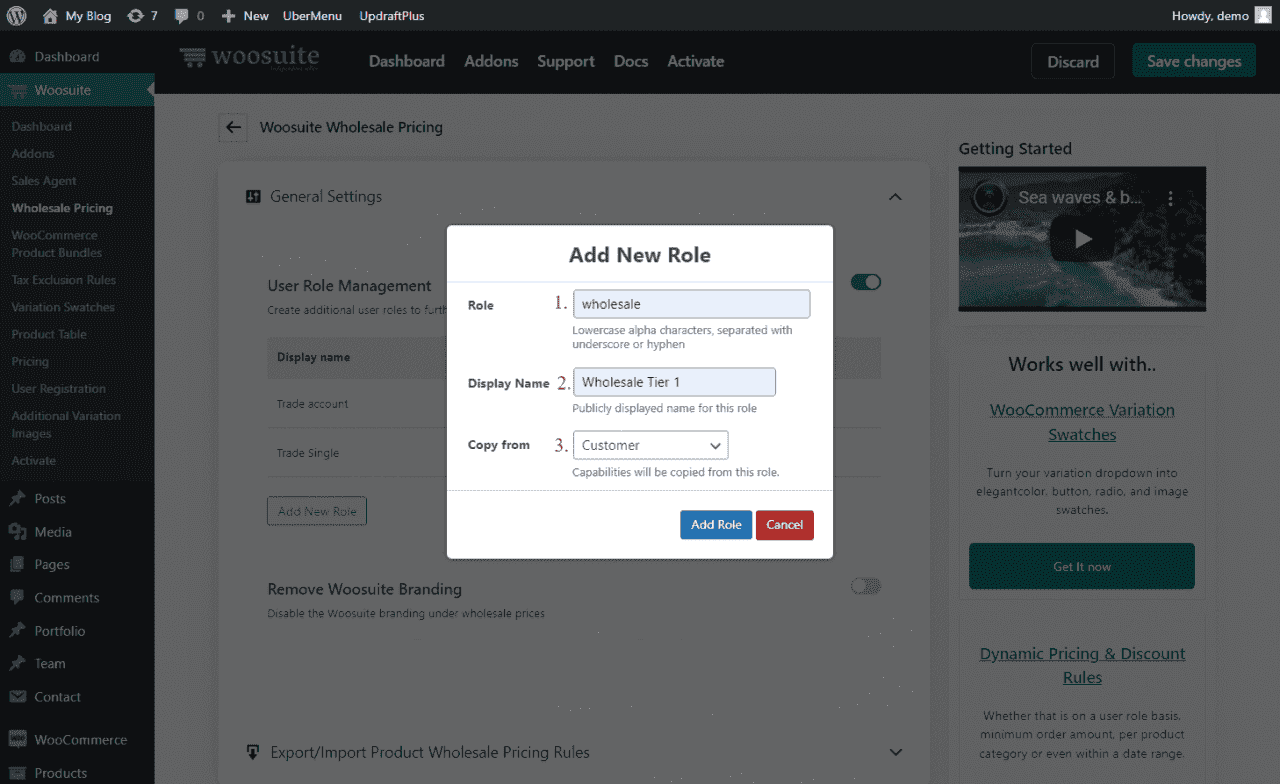The height and width of the screenshot is (784, 1280).
Task: Select Wholesale Pricing in sidebar submenu
Action: tap(62, 208)
